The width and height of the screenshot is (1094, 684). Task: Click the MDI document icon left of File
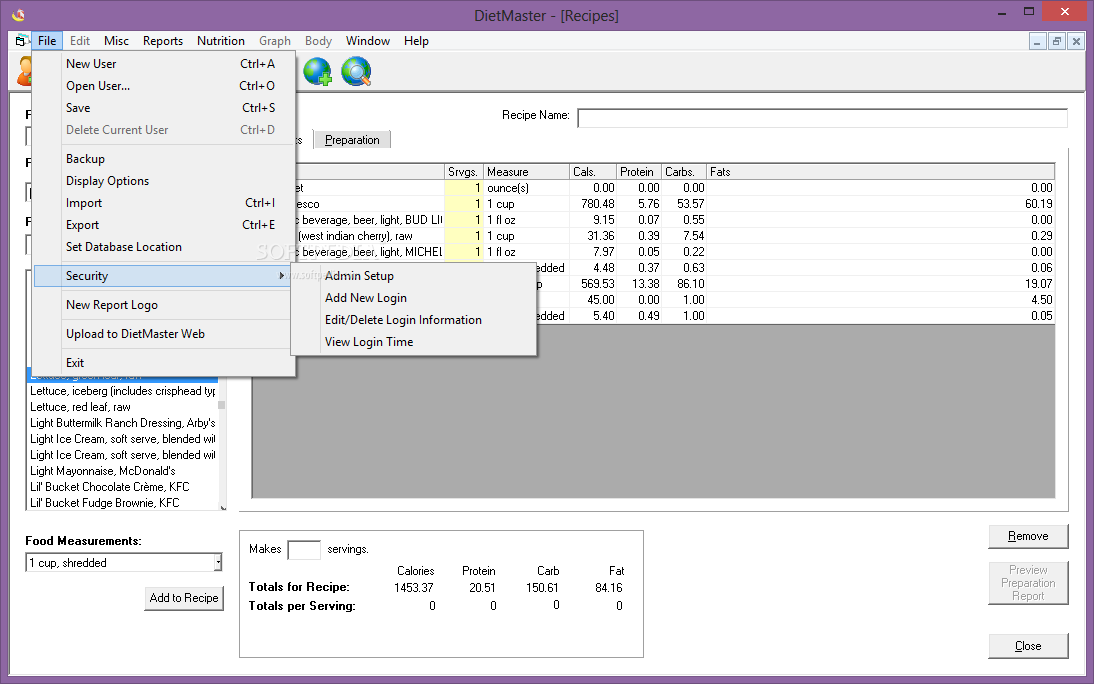[x=22, y=40]
